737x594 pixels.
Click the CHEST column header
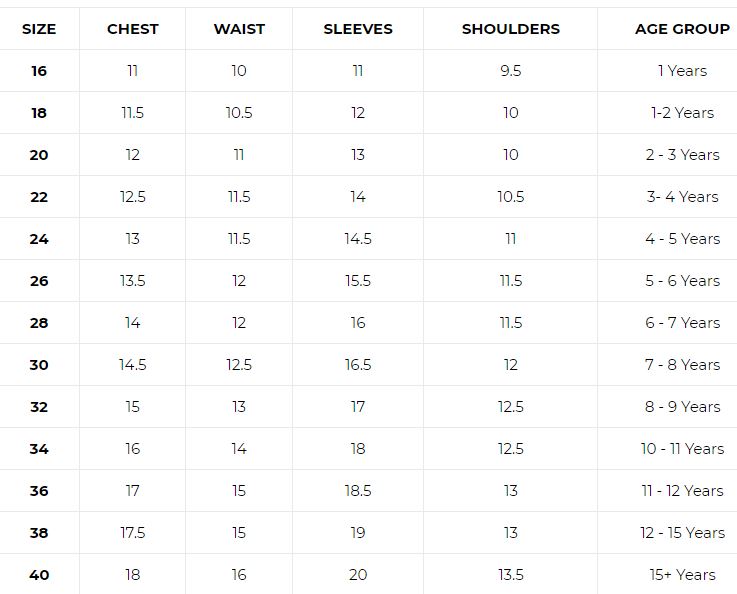point(133,29)
